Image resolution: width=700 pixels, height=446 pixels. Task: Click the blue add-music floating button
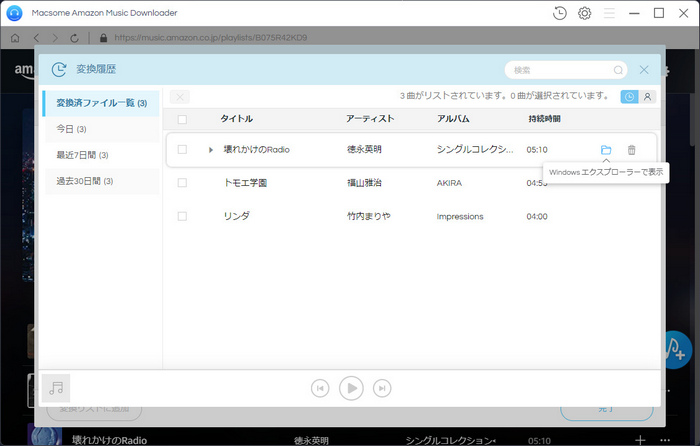coord(676,350)
